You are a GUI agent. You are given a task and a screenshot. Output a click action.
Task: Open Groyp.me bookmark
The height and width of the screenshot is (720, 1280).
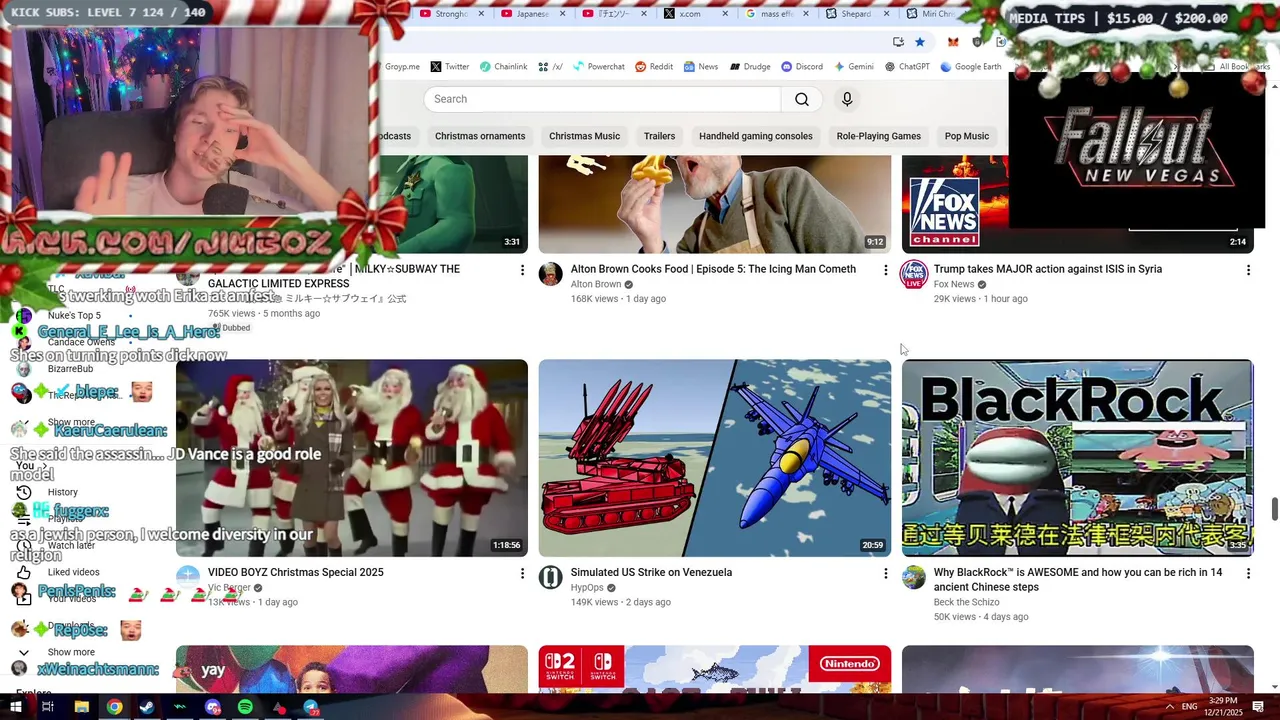click(402, 67)
